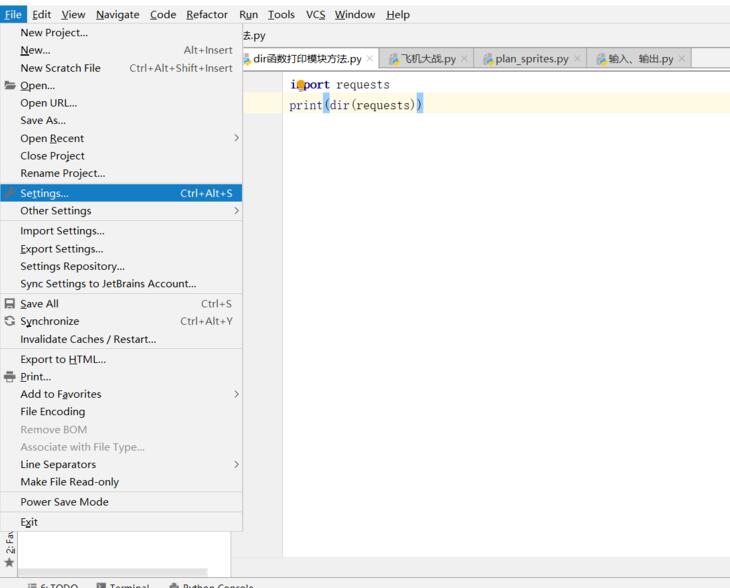This screenshot has width=730, height=588.
Task: Close the dir函数打印模块方法.py tab
Action: (370, 58)
